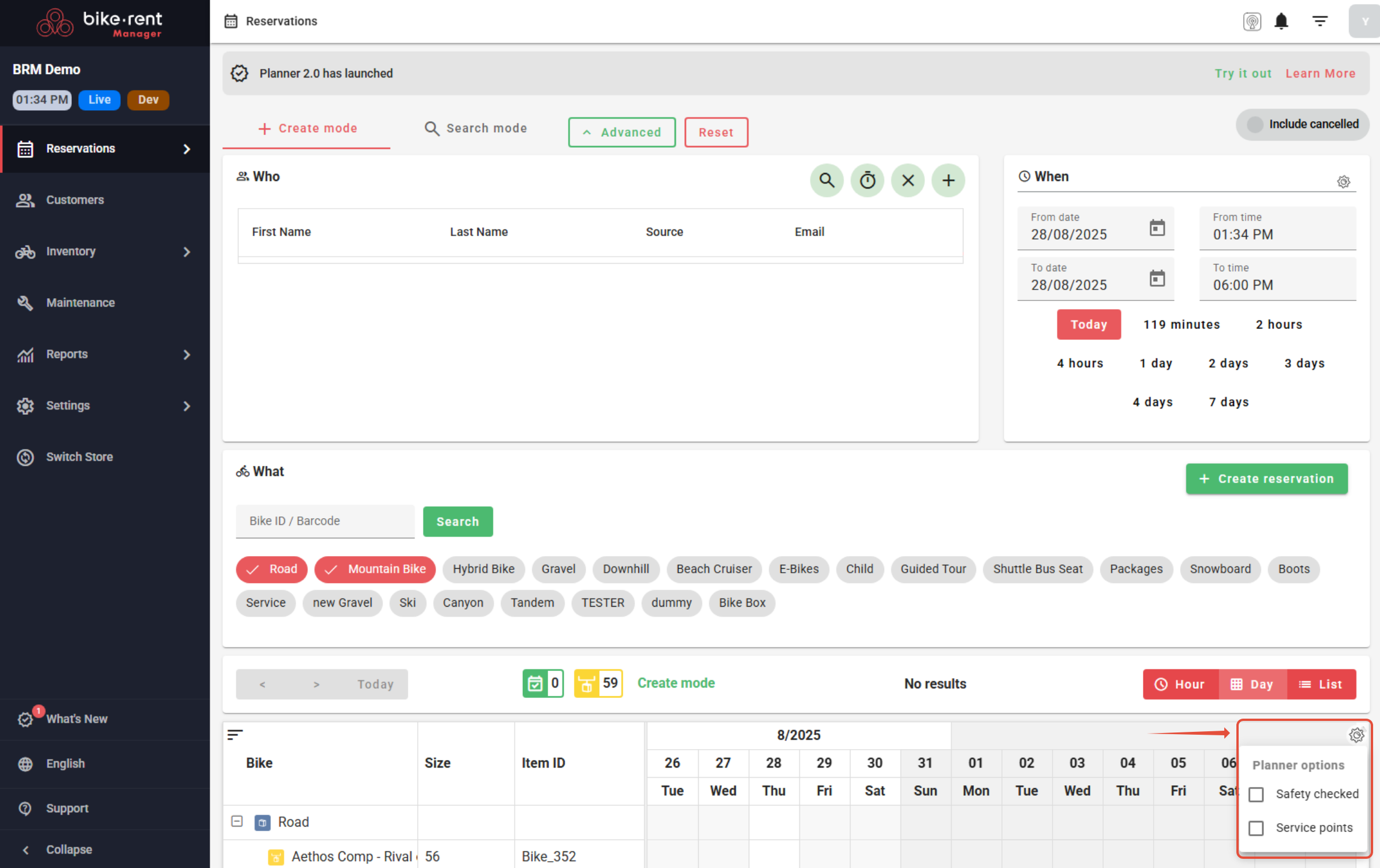Image resolution: width=1380 pixels, height=868 pixels.
Task: Collapse the Road group in planner
Action: coord(237,821)
